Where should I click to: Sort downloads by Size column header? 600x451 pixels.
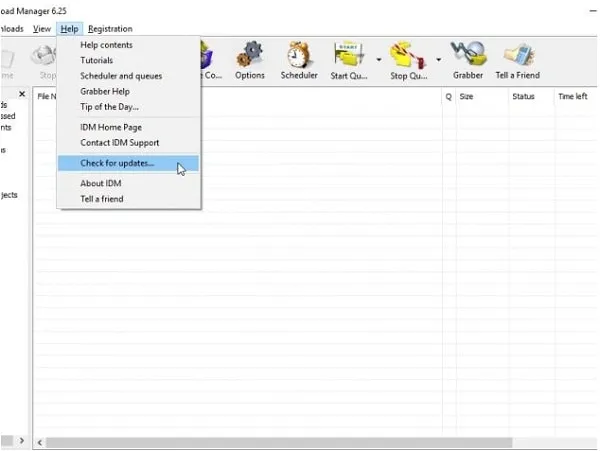(480, 96)
